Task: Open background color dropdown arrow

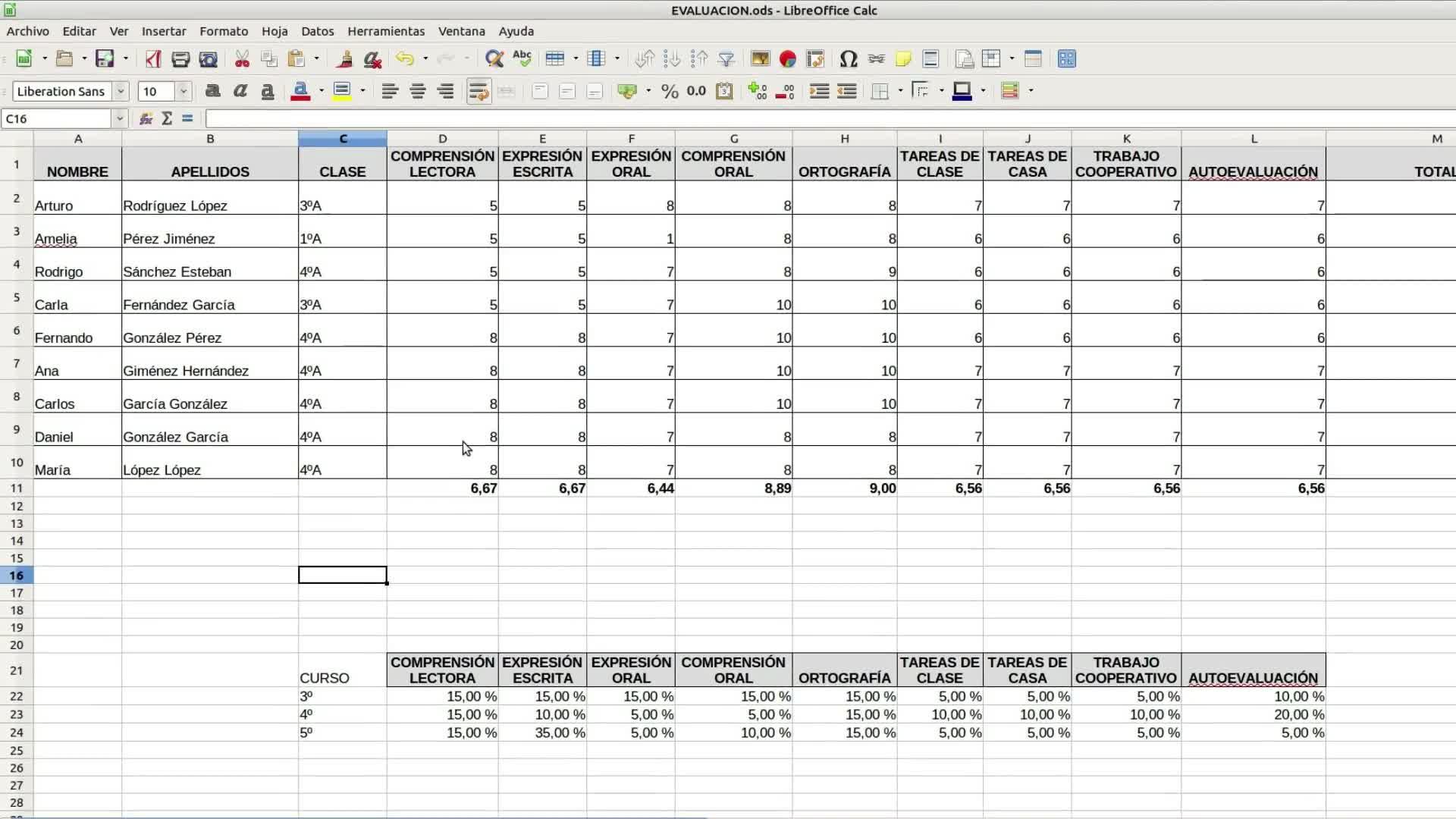Action: pyautogui.click(x=362, y=92)
